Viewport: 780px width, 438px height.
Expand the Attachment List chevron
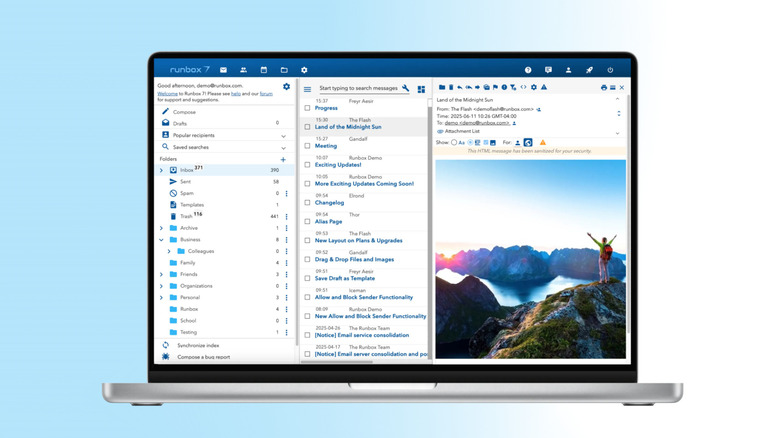618,133
